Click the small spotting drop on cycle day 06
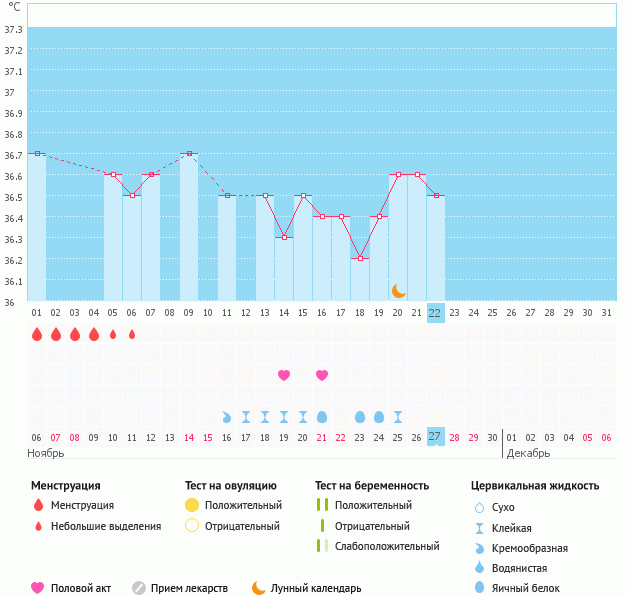Image resolution: width=626 pixels, height=595 pixels. tap(132, 334)
